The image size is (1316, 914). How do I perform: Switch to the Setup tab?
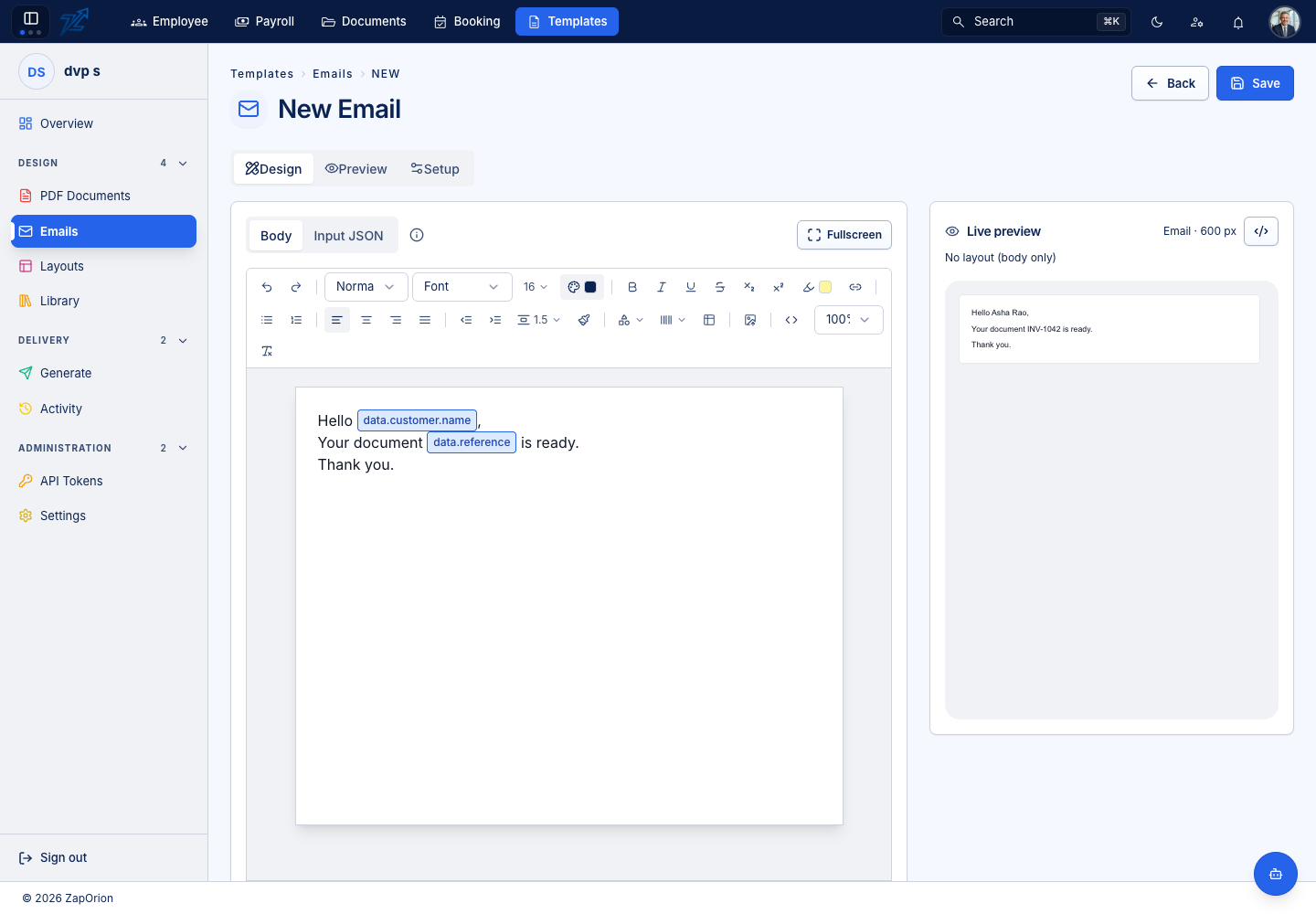(435, 169)
